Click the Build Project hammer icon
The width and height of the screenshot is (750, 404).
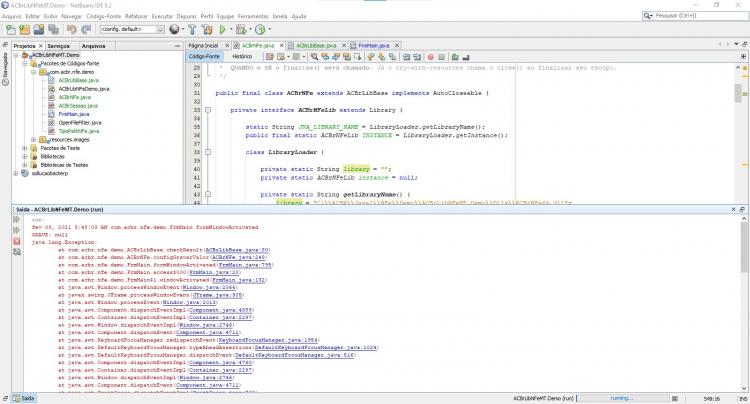[192, 30]
